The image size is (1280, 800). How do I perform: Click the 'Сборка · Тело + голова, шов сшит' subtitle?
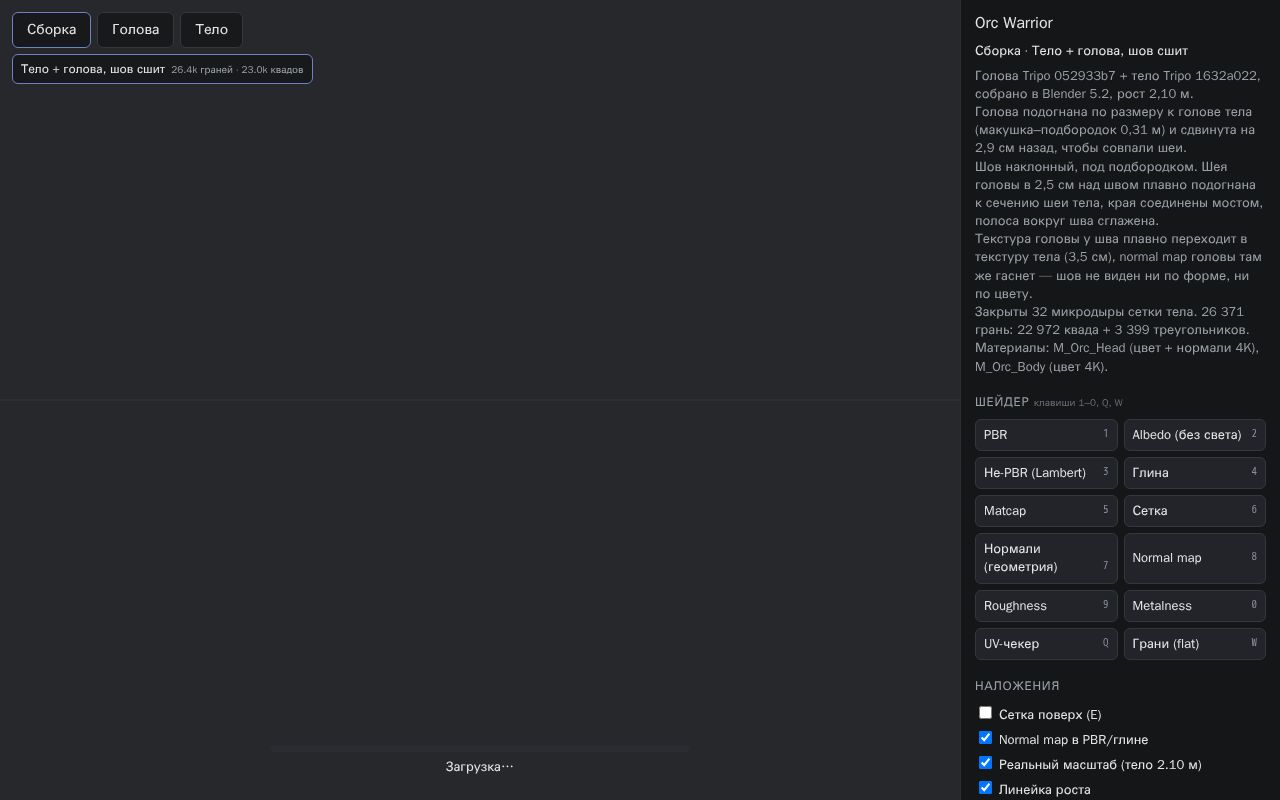(x=1081, y=51)
